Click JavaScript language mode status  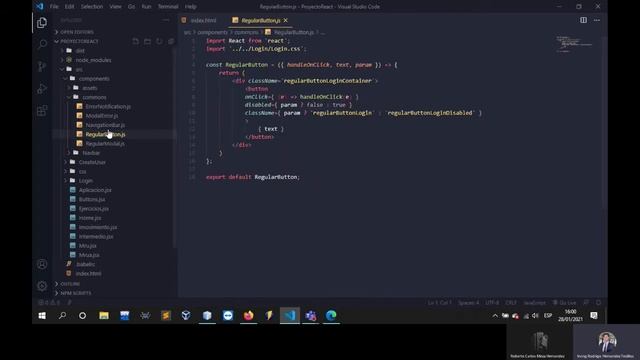click(x=534, y=302)
